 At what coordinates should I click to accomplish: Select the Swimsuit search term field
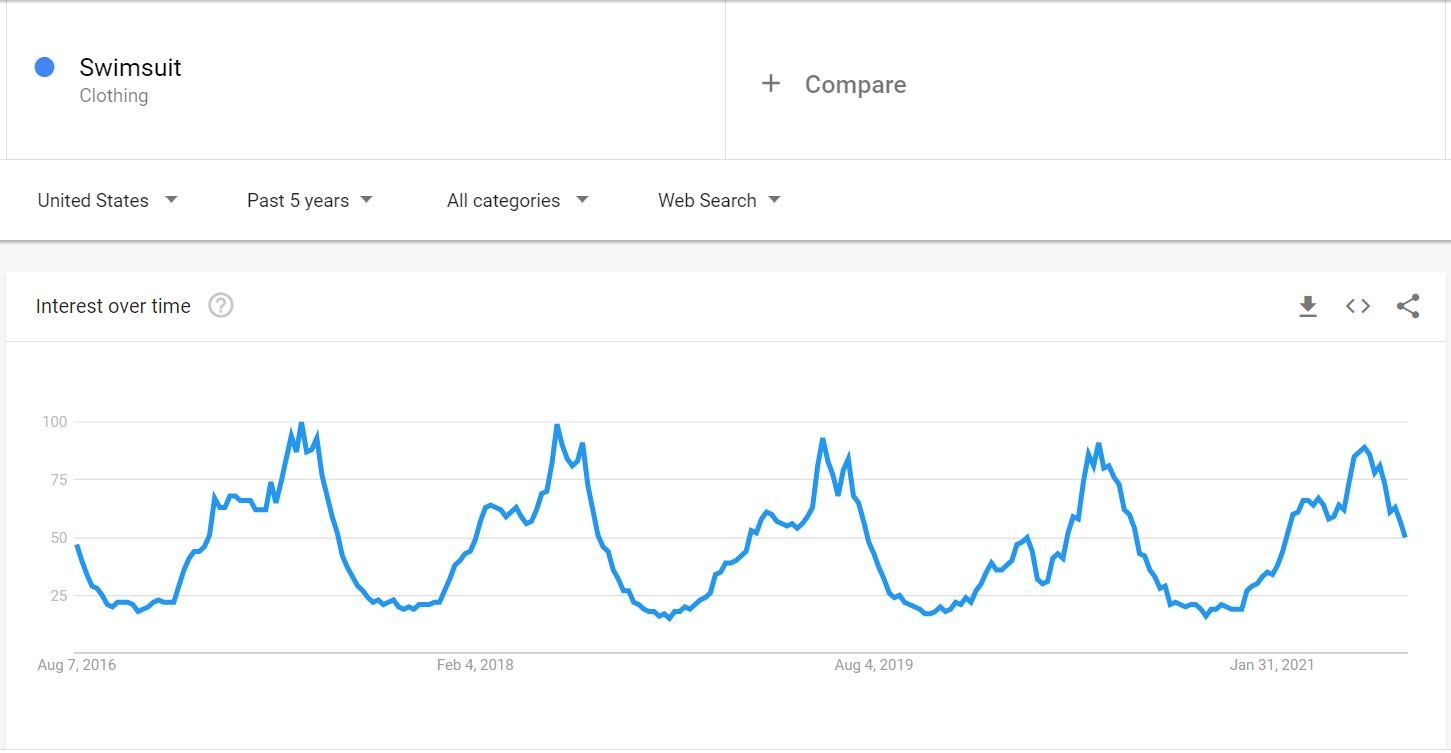(x=130, y=67)
